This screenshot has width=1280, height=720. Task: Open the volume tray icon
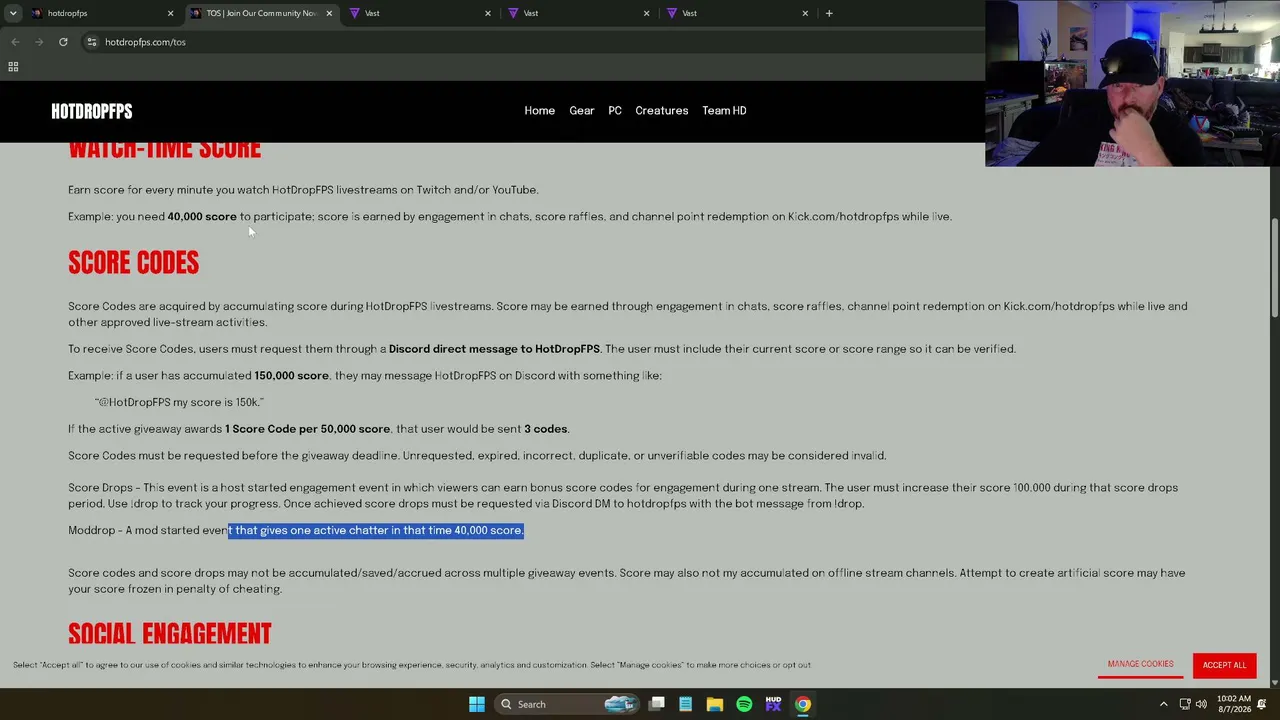[x=1200, y=704]
